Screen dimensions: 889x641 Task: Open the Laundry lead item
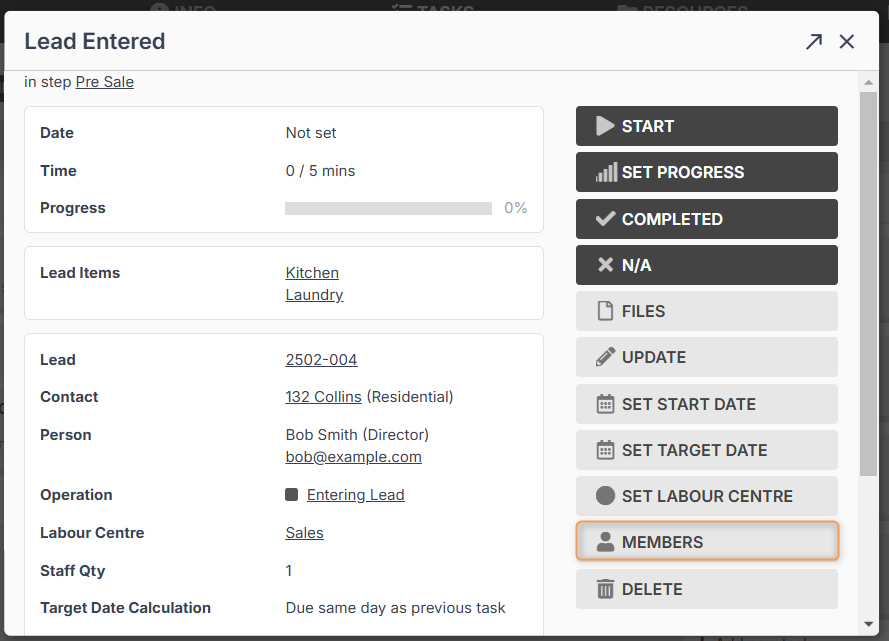click(x=314, y=295)
